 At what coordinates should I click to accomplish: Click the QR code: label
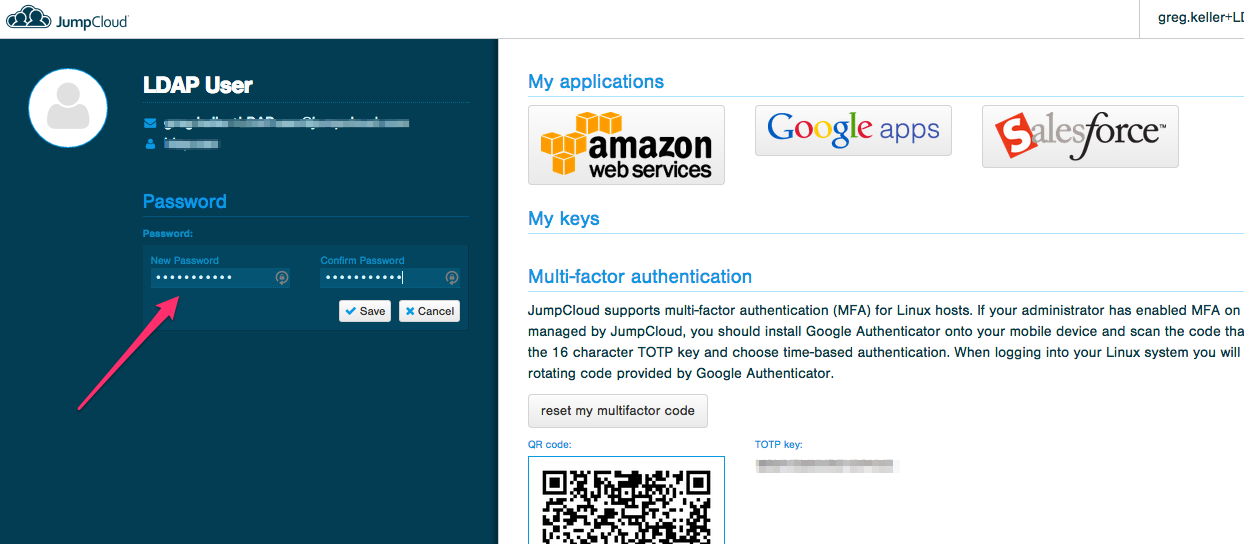pos(550,444)
